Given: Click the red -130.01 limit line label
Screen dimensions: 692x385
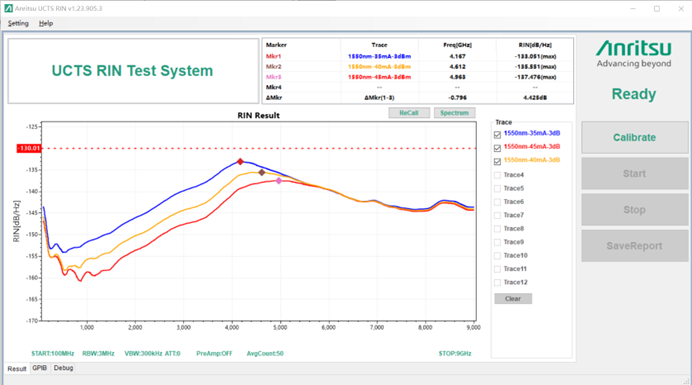Looking at the screenshot, I should point(29,148).
